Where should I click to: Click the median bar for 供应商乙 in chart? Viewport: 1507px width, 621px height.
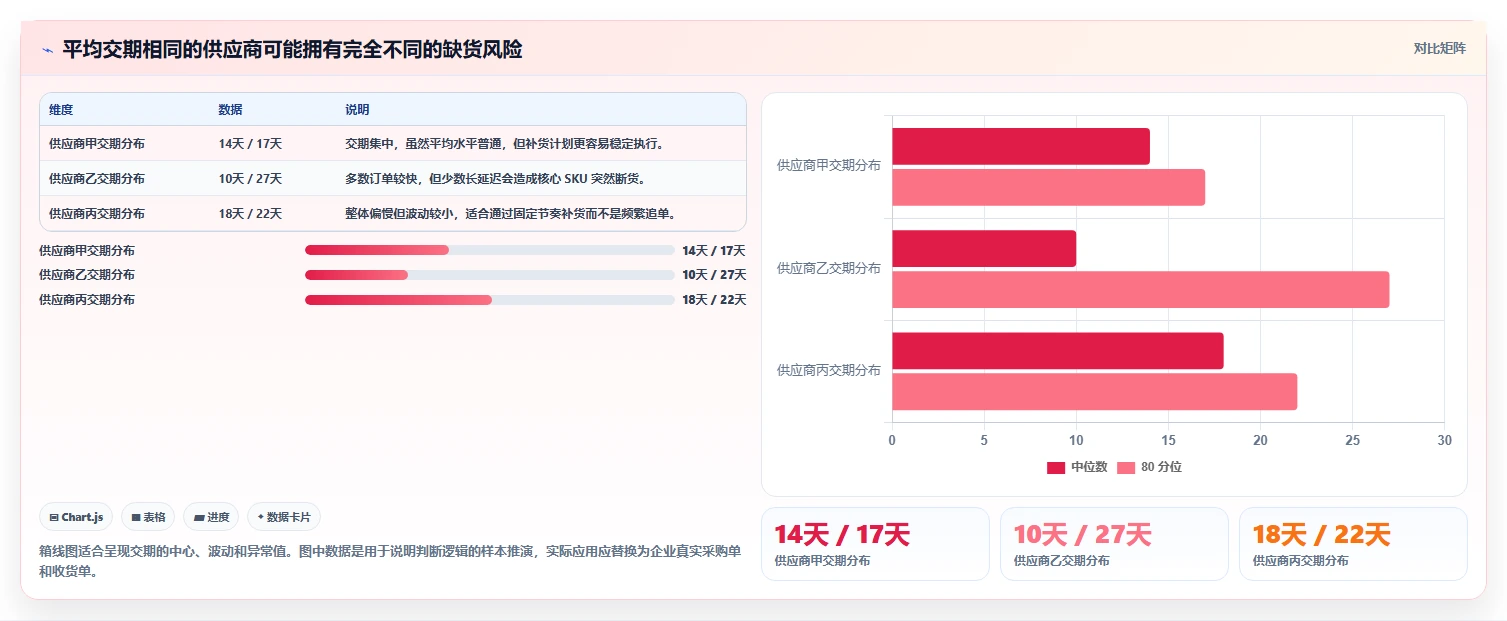(984, 248)
